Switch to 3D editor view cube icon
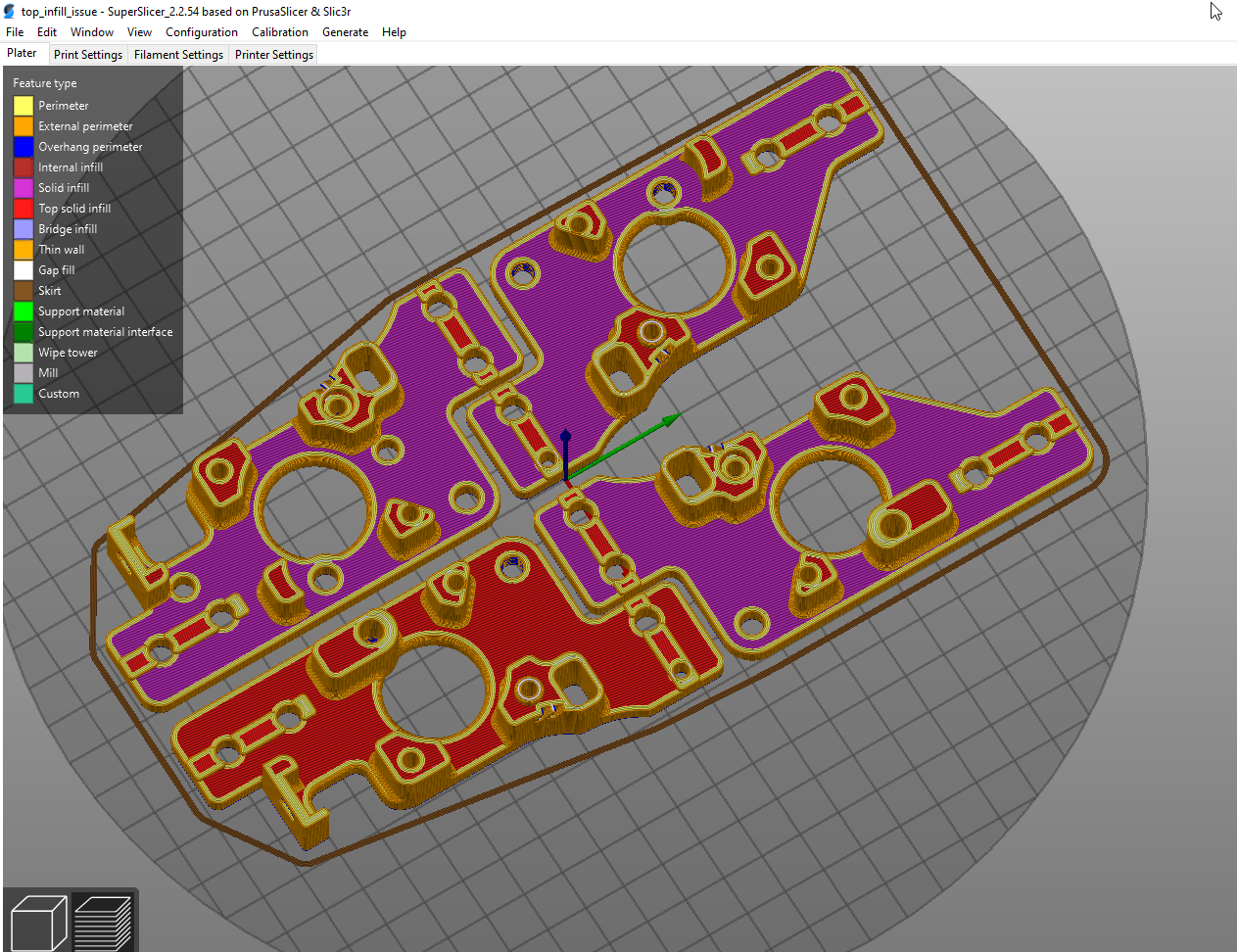The height and width of the screenshot is (952, 1237). [37, 921]
